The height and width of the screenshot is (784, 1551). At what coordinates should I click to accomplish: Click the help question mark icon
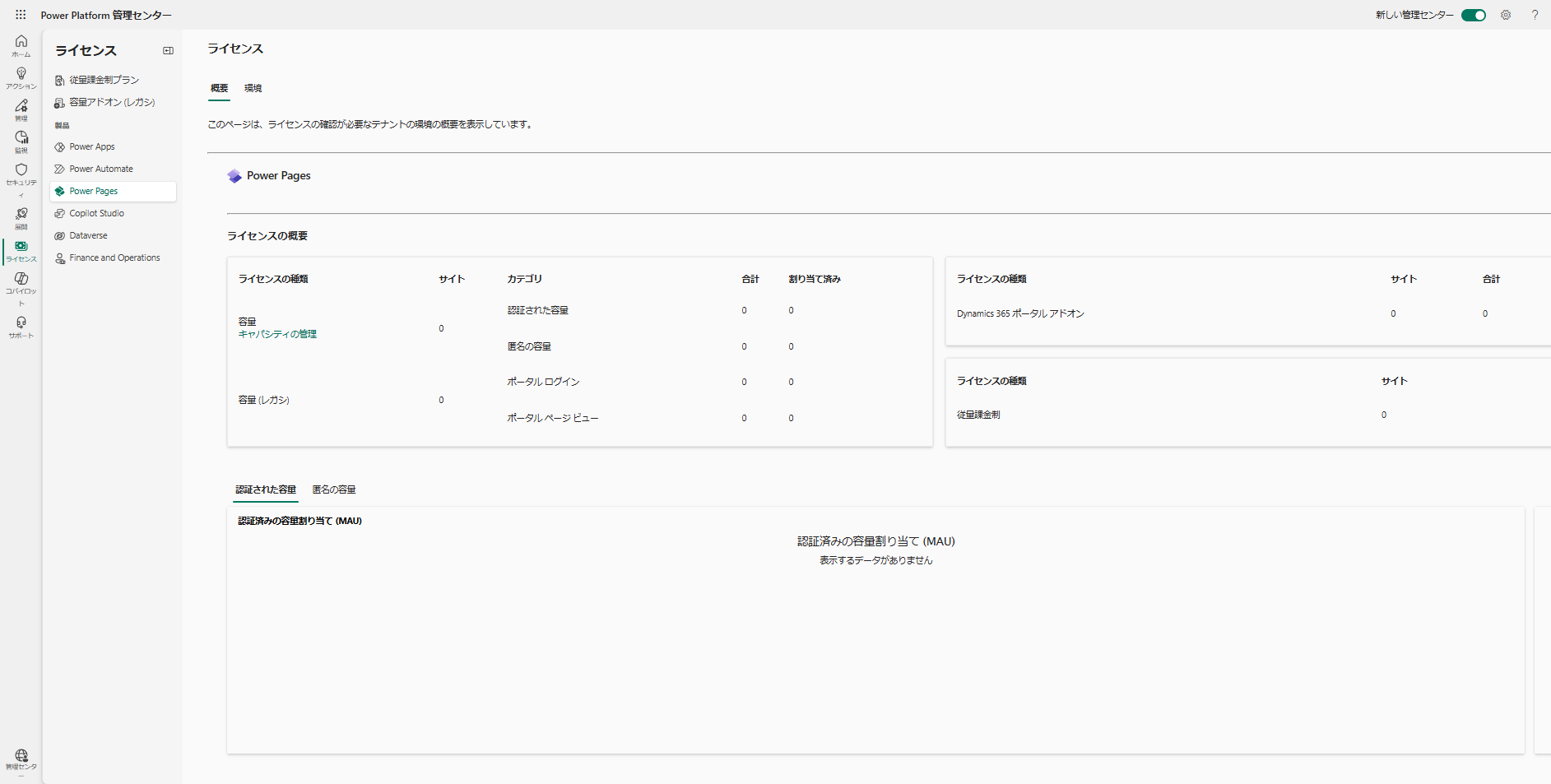tap(1535, 15)
